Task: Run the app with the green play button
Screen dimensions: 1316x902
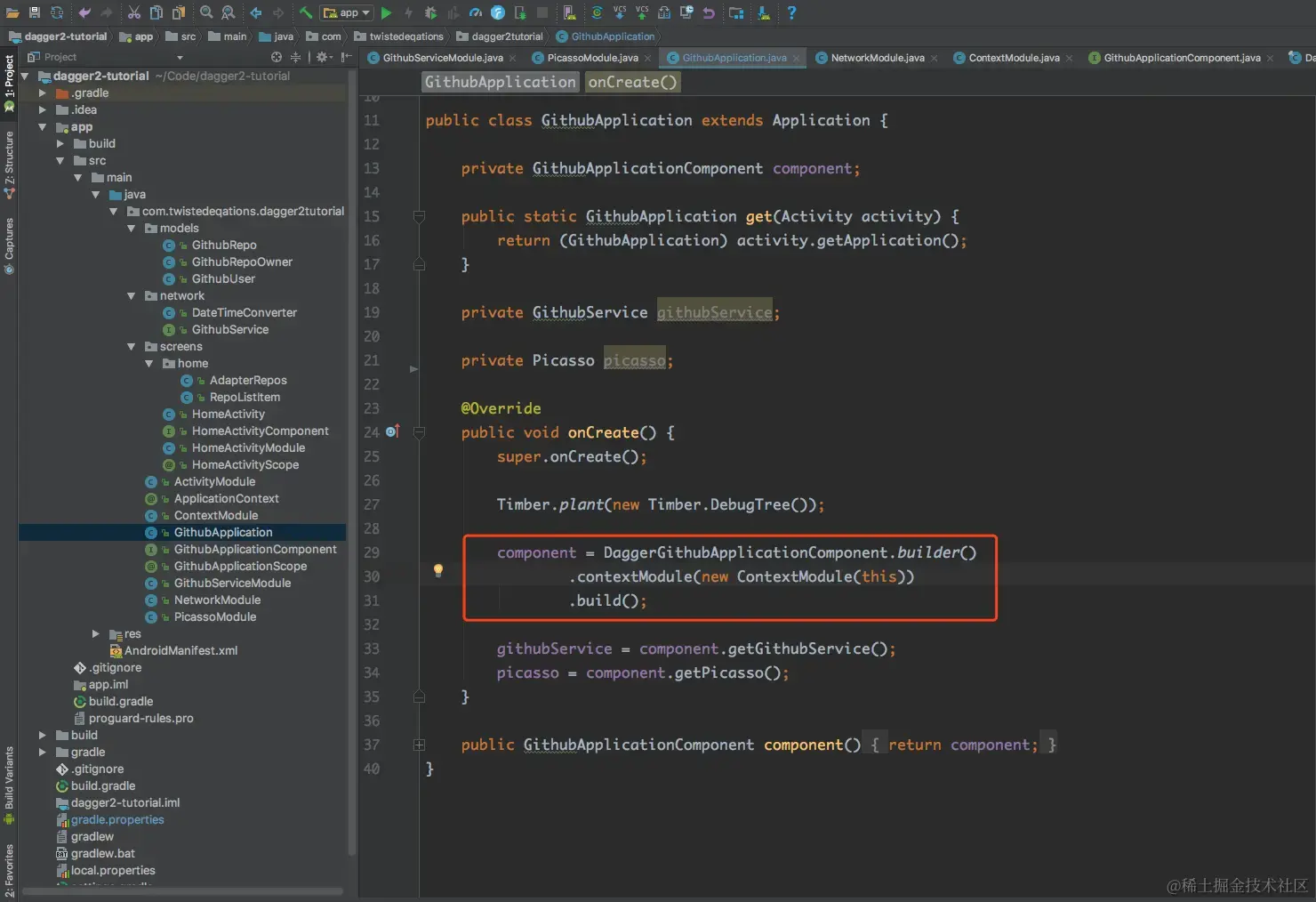Action: [x=386, y=12]
